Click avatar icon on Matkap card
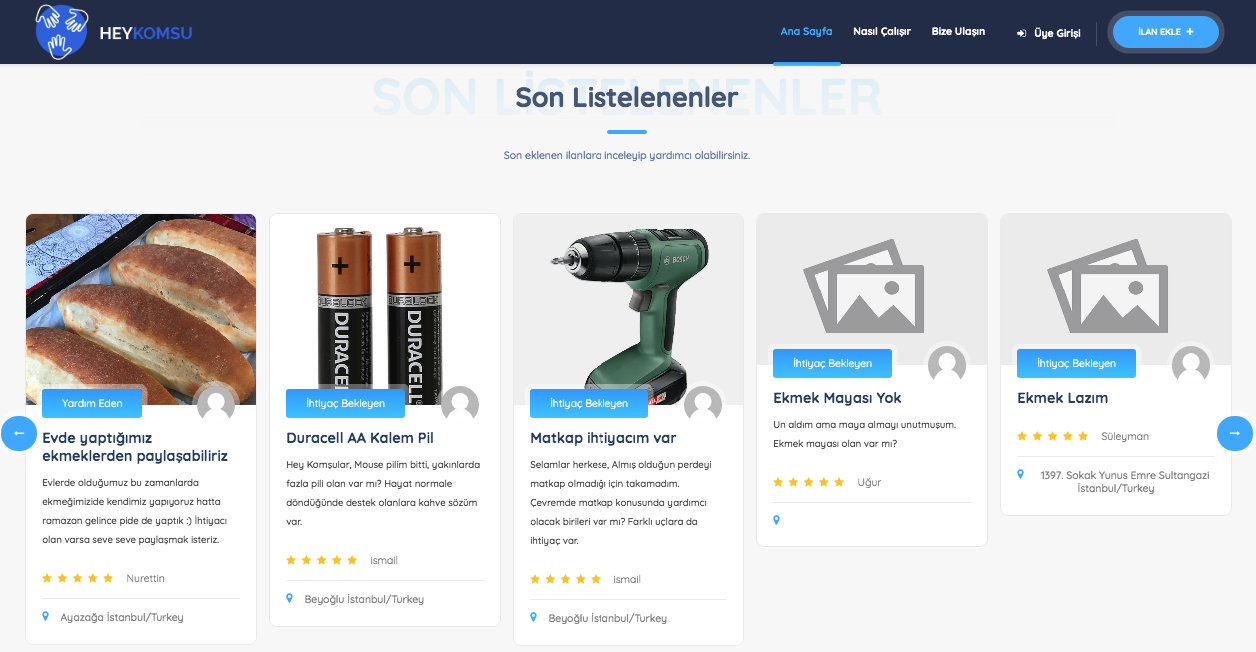Viewport: 1256px width, 652px height. click(703, 404)
